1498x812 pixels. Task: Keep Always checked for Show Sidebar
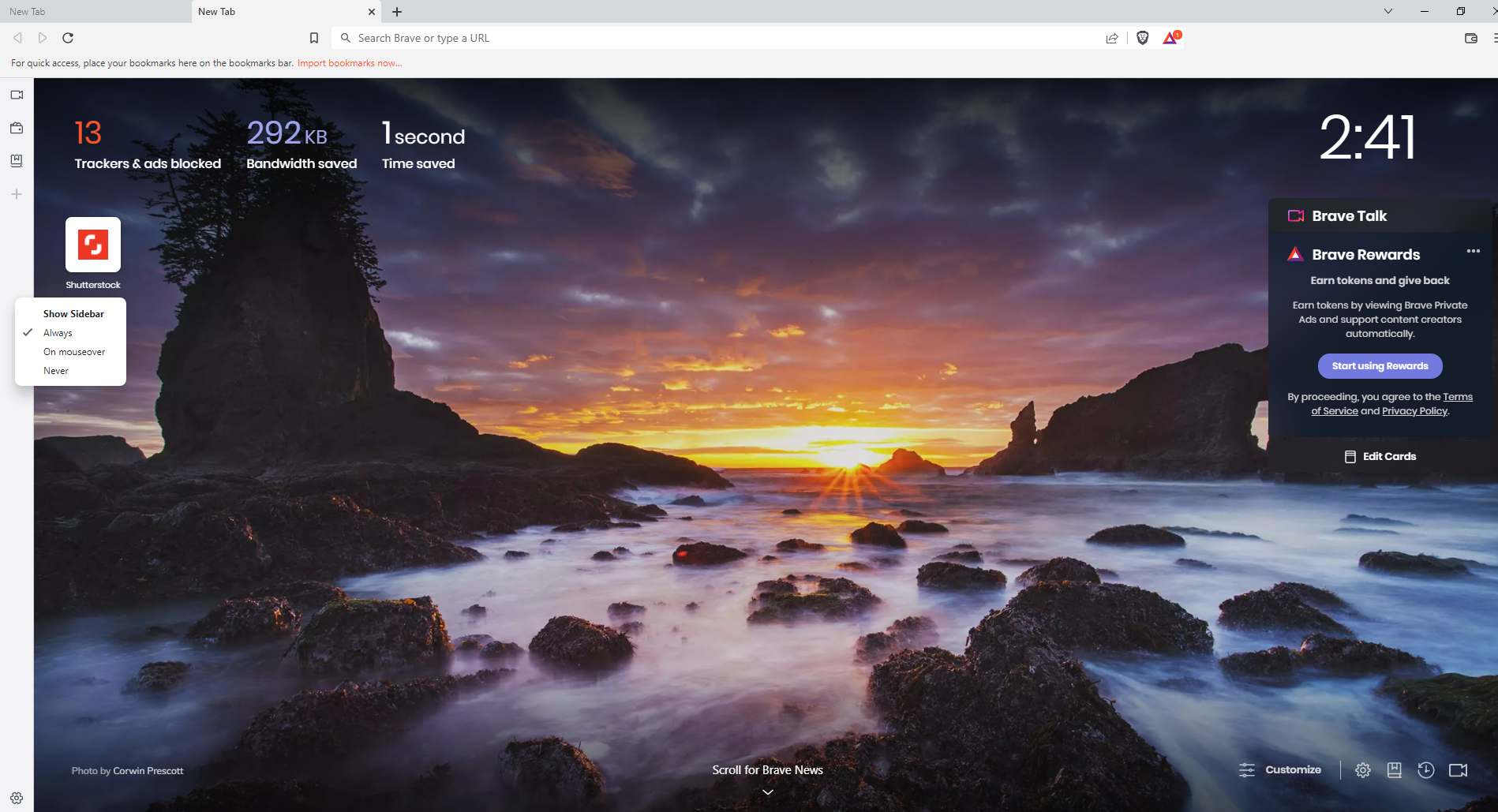[x=58, y=332]
